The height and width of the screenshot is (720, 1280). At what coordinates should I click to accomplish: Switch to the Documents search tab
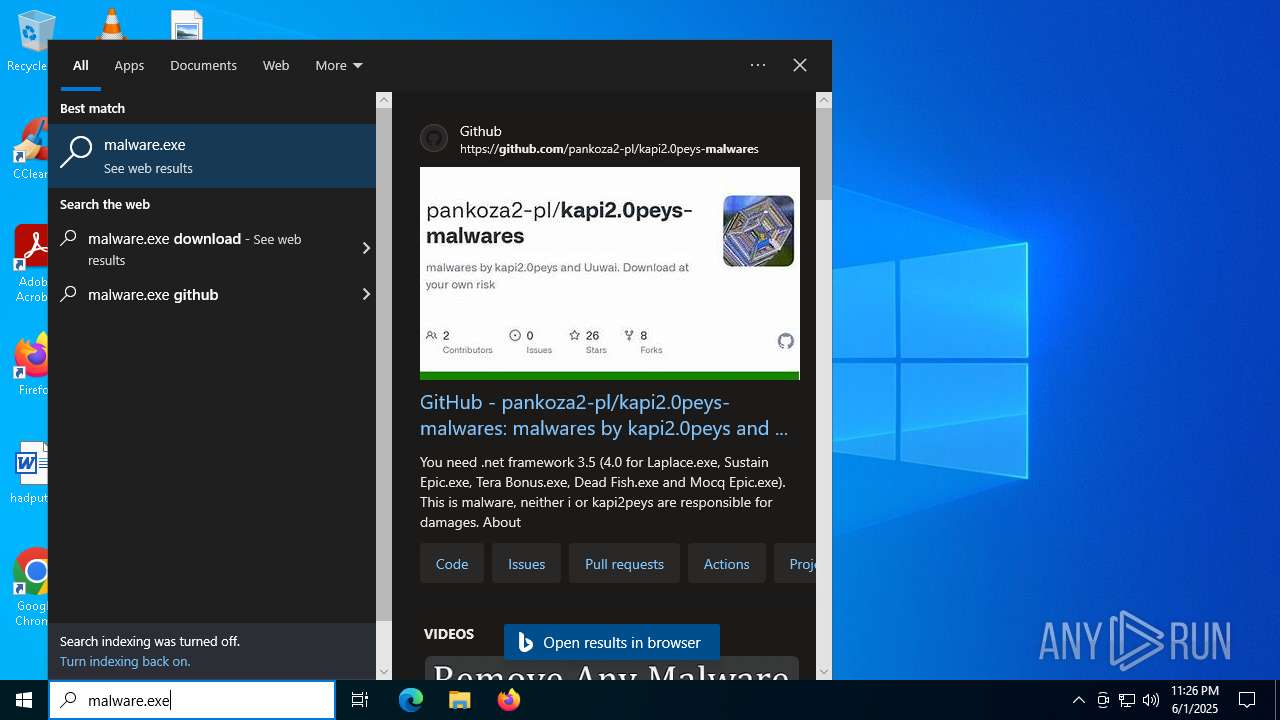[x=203, y=65]
